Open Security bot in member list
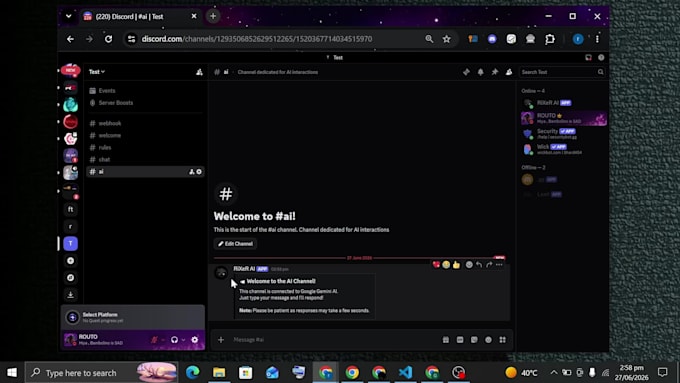 tap(564, 134)
